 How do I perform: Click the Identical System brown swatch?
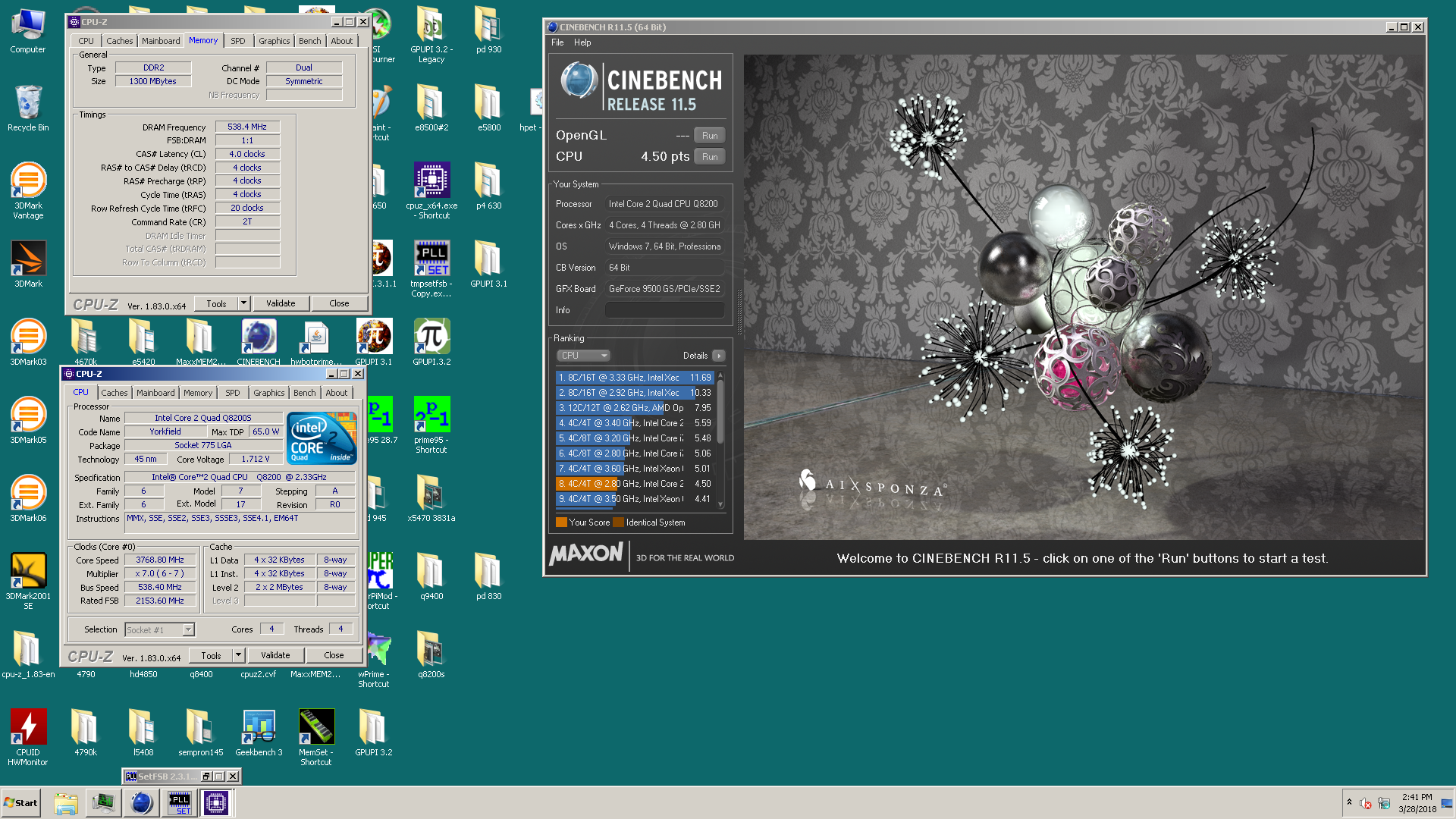pos(618,522)
